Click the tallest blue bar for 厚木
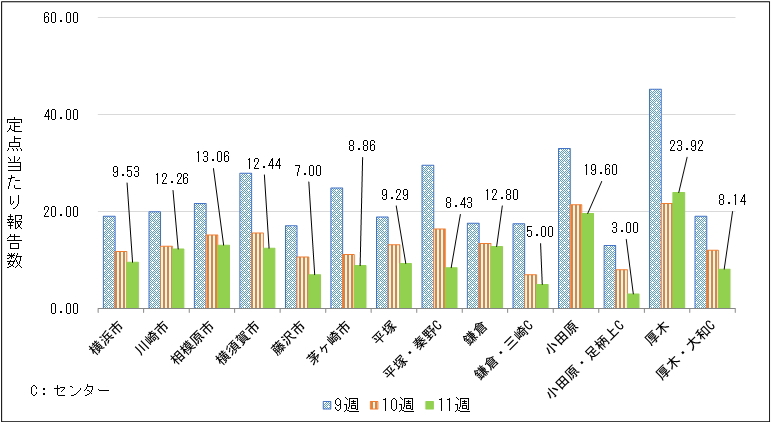The width and height of the screenshot is (771, 423). coord(655,198)
